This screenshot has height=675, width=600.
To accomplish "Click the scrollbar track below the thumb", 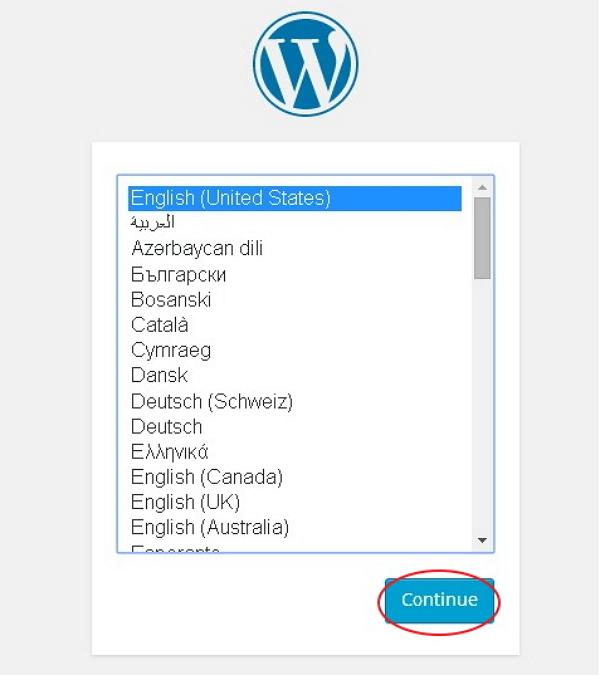I will point(482,400).
